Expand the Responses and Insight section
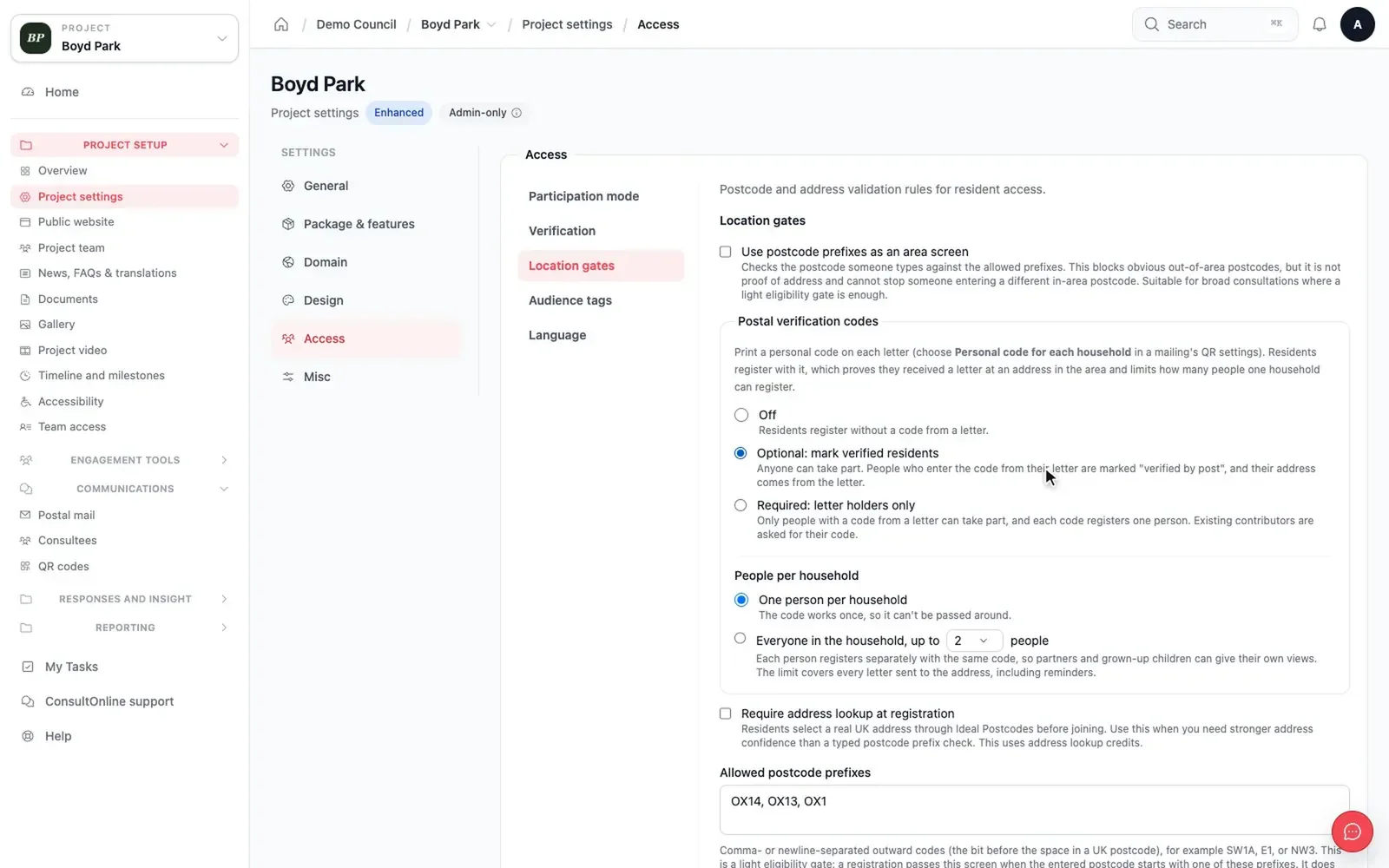The image size is (1389, 868). tap(124, 599)
